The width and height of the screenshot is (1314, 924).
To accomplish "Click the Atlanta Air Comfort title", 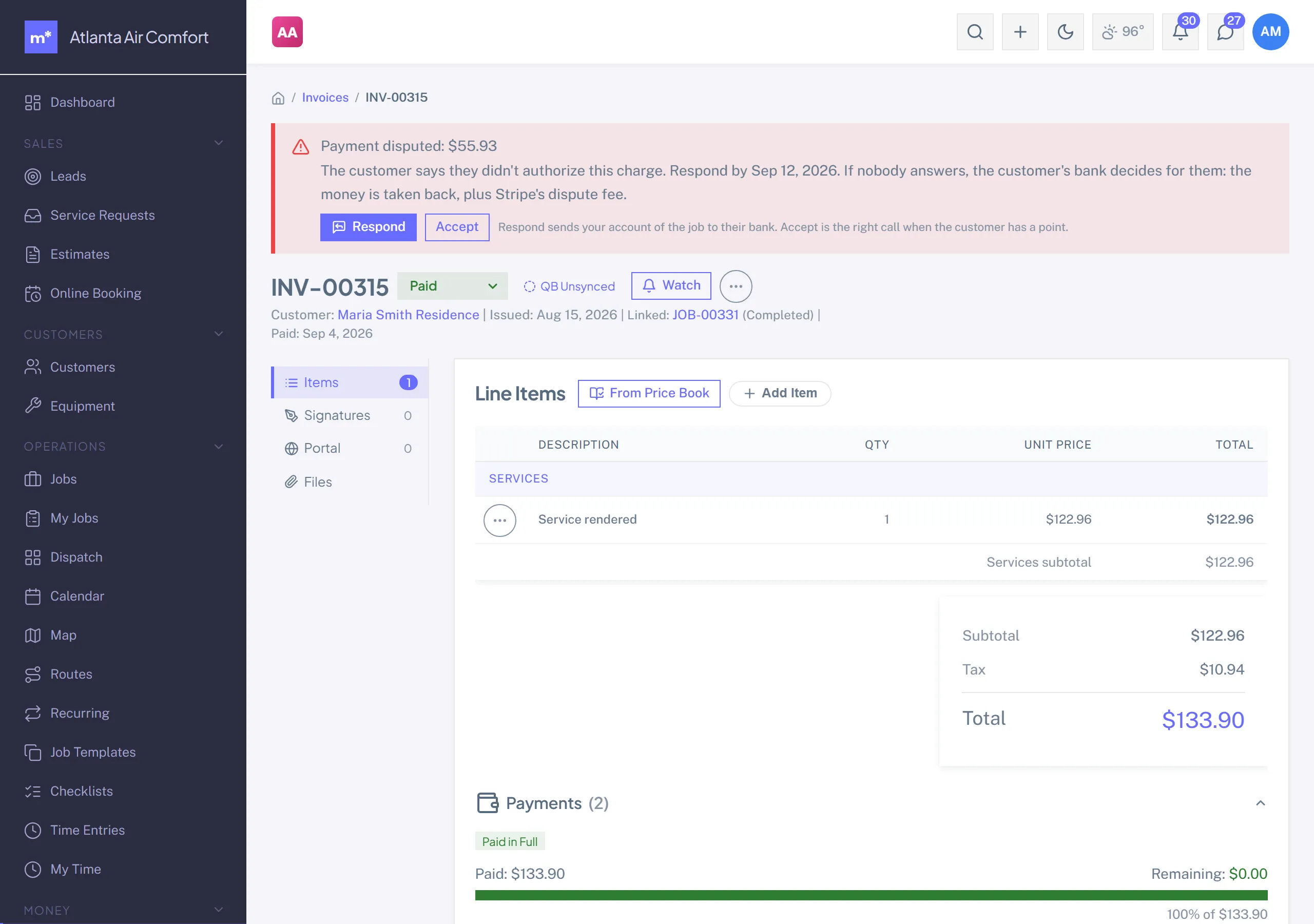I will click(x=139, y=37).
